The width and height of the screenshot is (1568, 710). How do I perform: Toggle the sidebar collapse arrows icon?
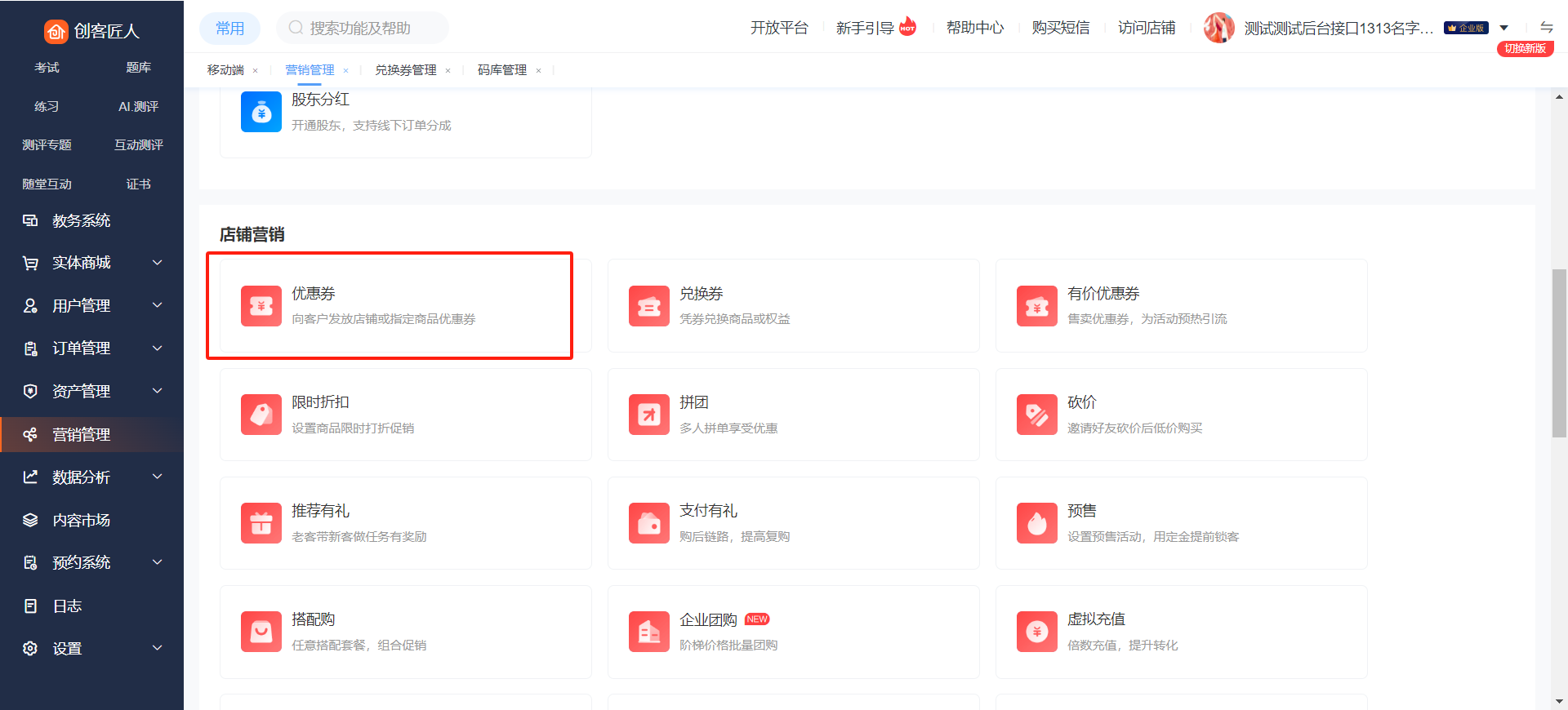click(1546, 27)
